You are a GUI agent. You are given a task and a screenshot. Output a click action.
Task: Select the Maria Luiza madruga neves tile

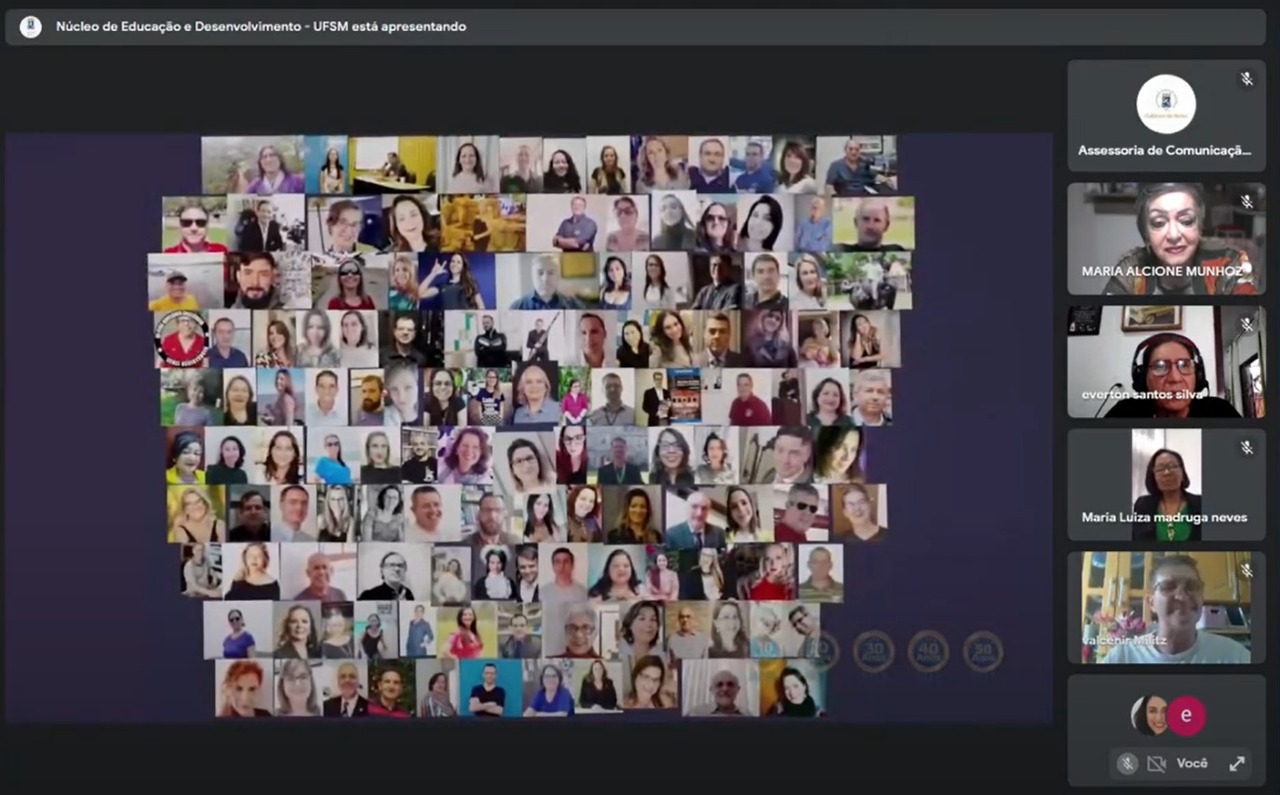(1166, 484)
